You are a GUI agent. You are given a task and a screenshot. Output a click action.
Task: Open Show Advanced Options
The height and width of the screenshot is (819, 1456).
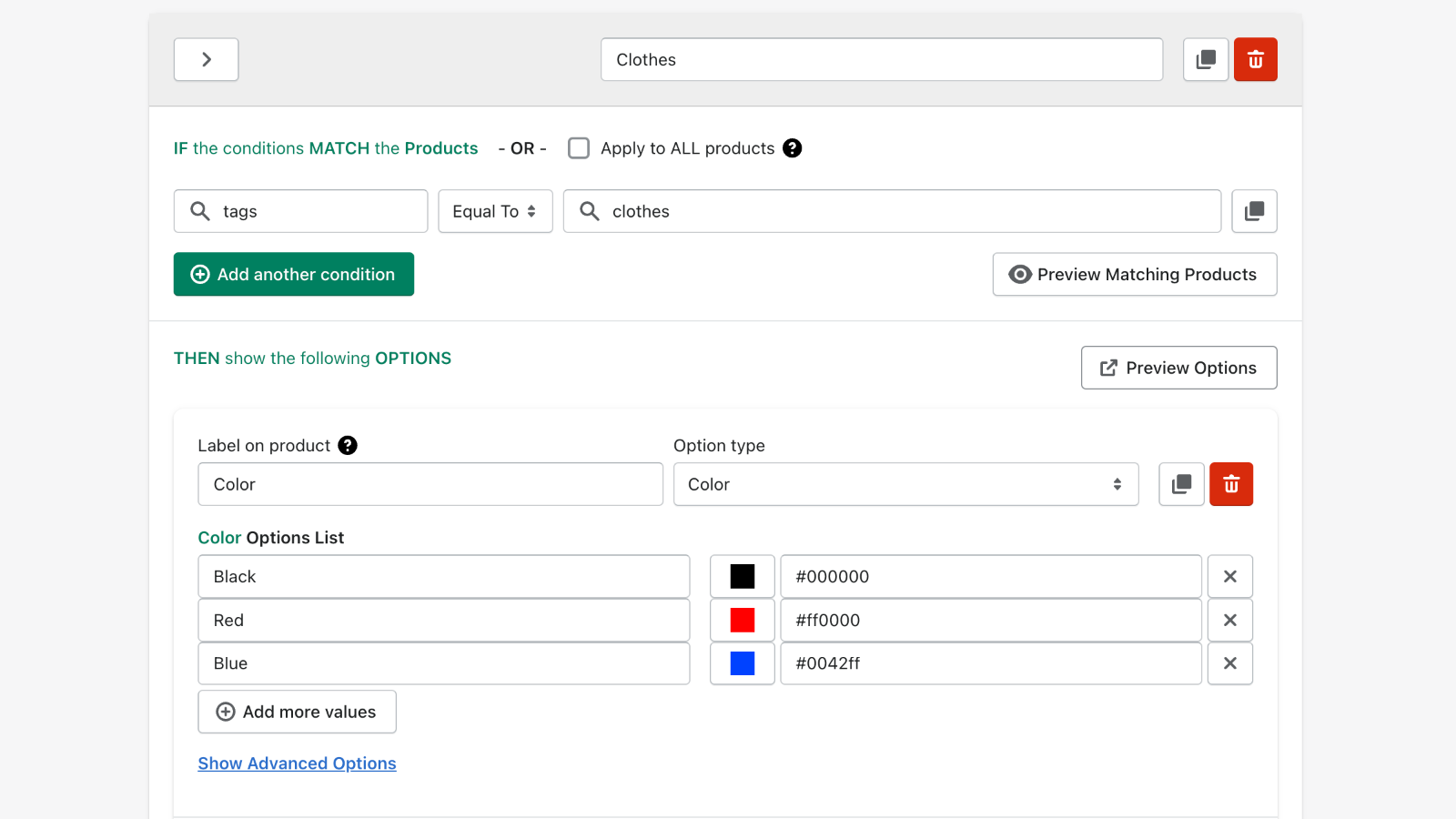pos(297,763)
